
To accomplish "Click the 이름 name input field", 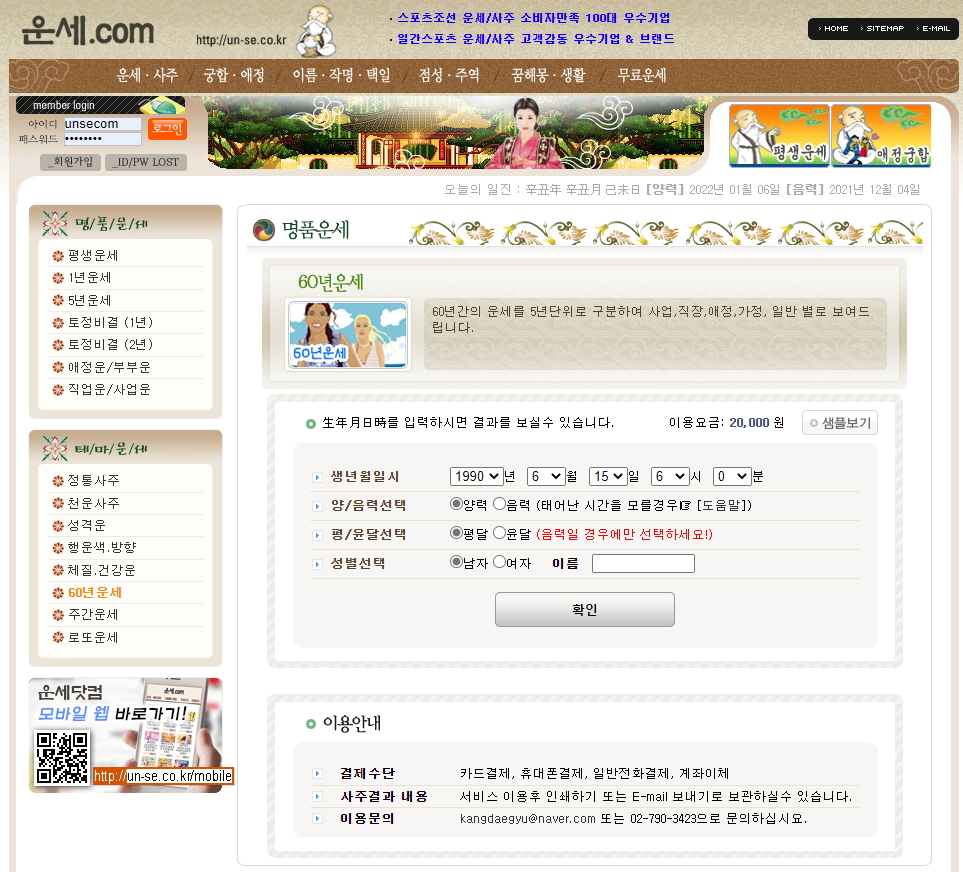I will pyautogui.click(x=643, y=563).
